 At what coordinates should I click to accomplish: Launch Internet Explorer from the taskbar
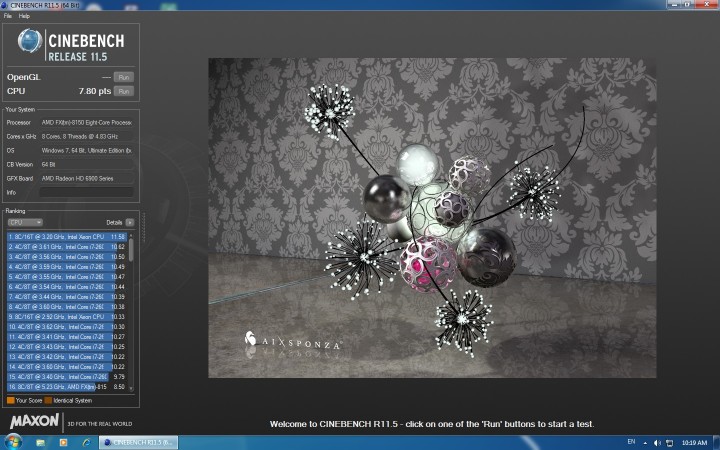point(86,443)
